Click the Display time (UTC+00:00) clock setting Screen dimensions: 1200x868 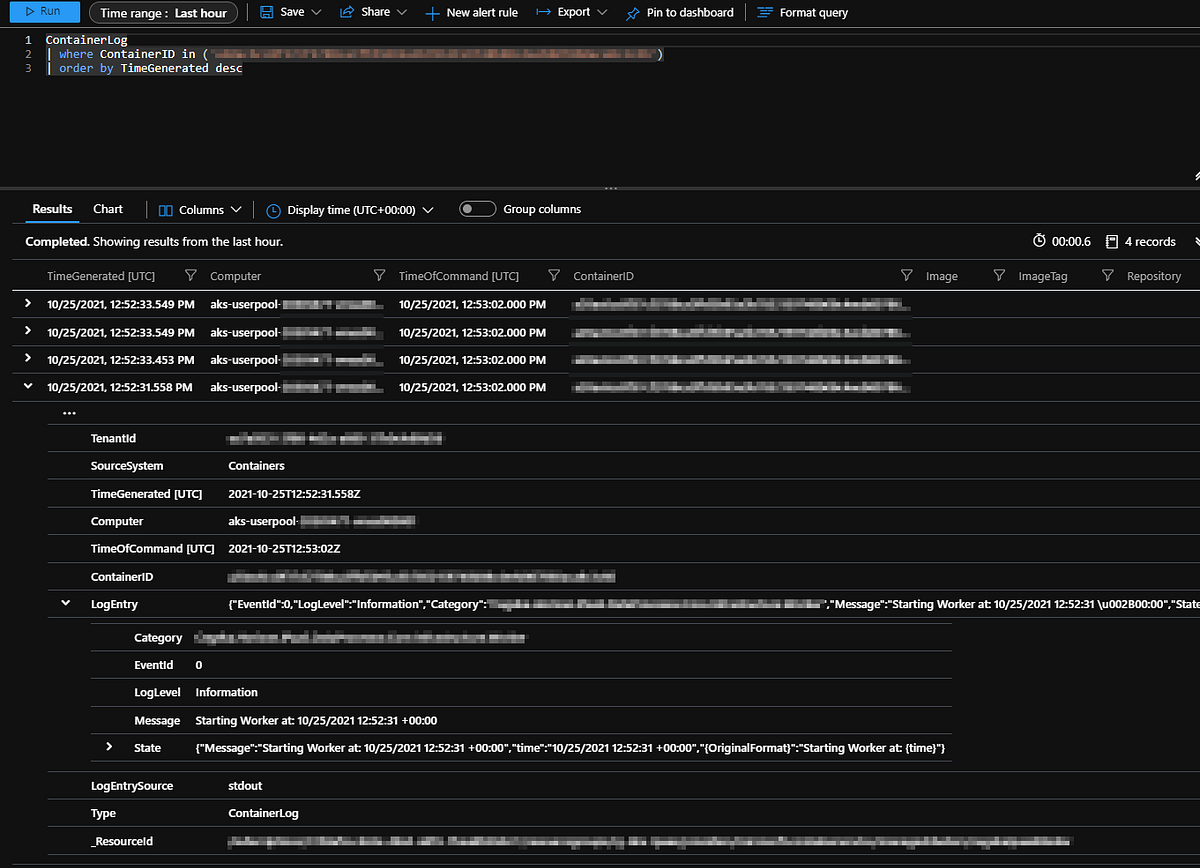coord(348,209)
